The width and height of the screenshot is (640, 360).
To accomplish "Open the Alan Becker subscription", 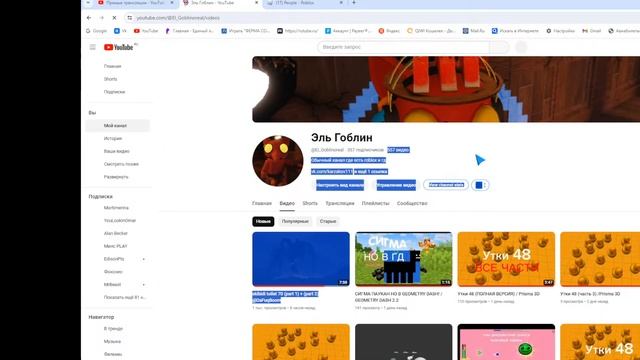I will coord(117,233).
